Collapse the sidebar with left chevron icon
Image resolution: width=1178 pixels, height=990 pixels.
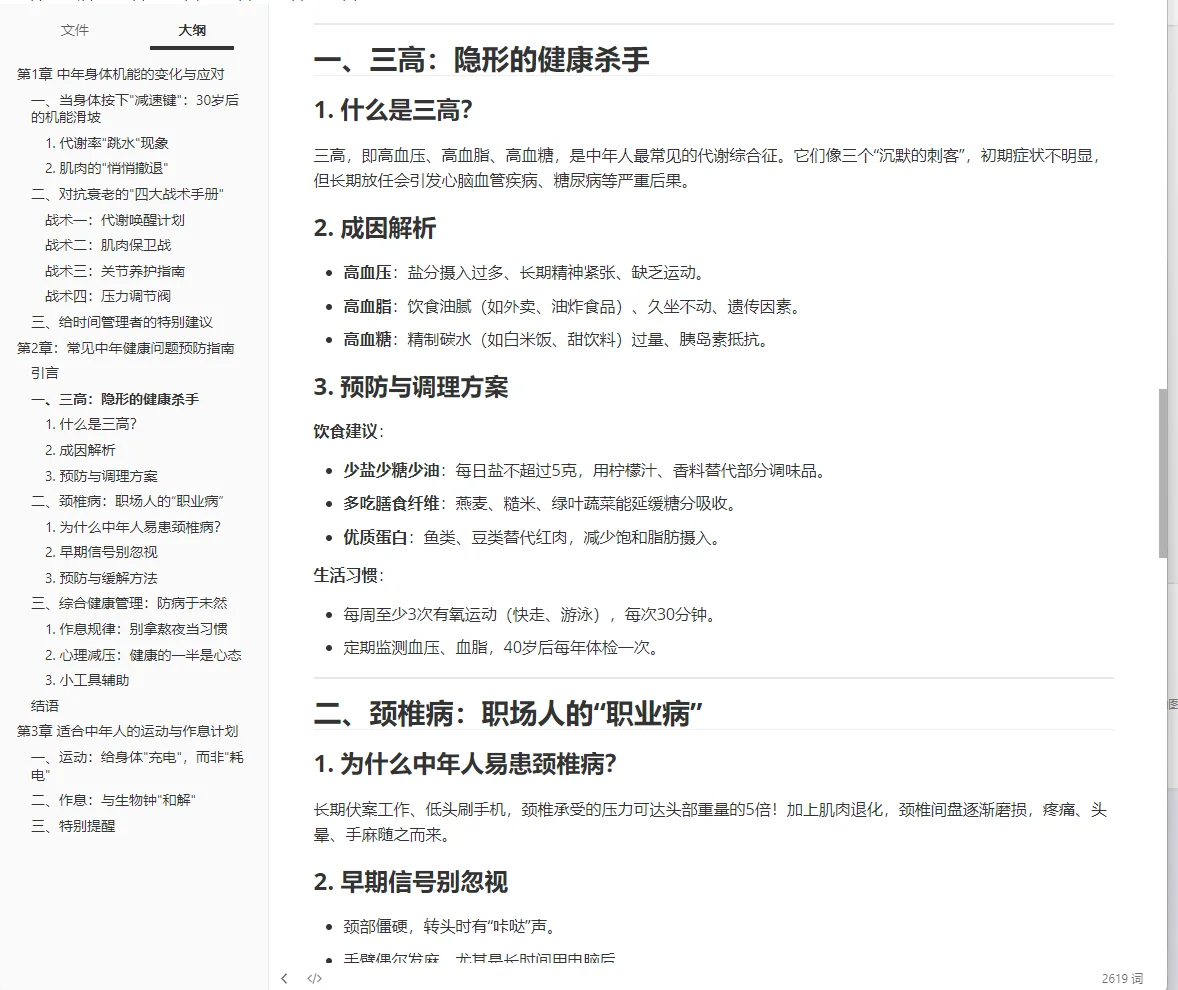click(x=284, y=978)
